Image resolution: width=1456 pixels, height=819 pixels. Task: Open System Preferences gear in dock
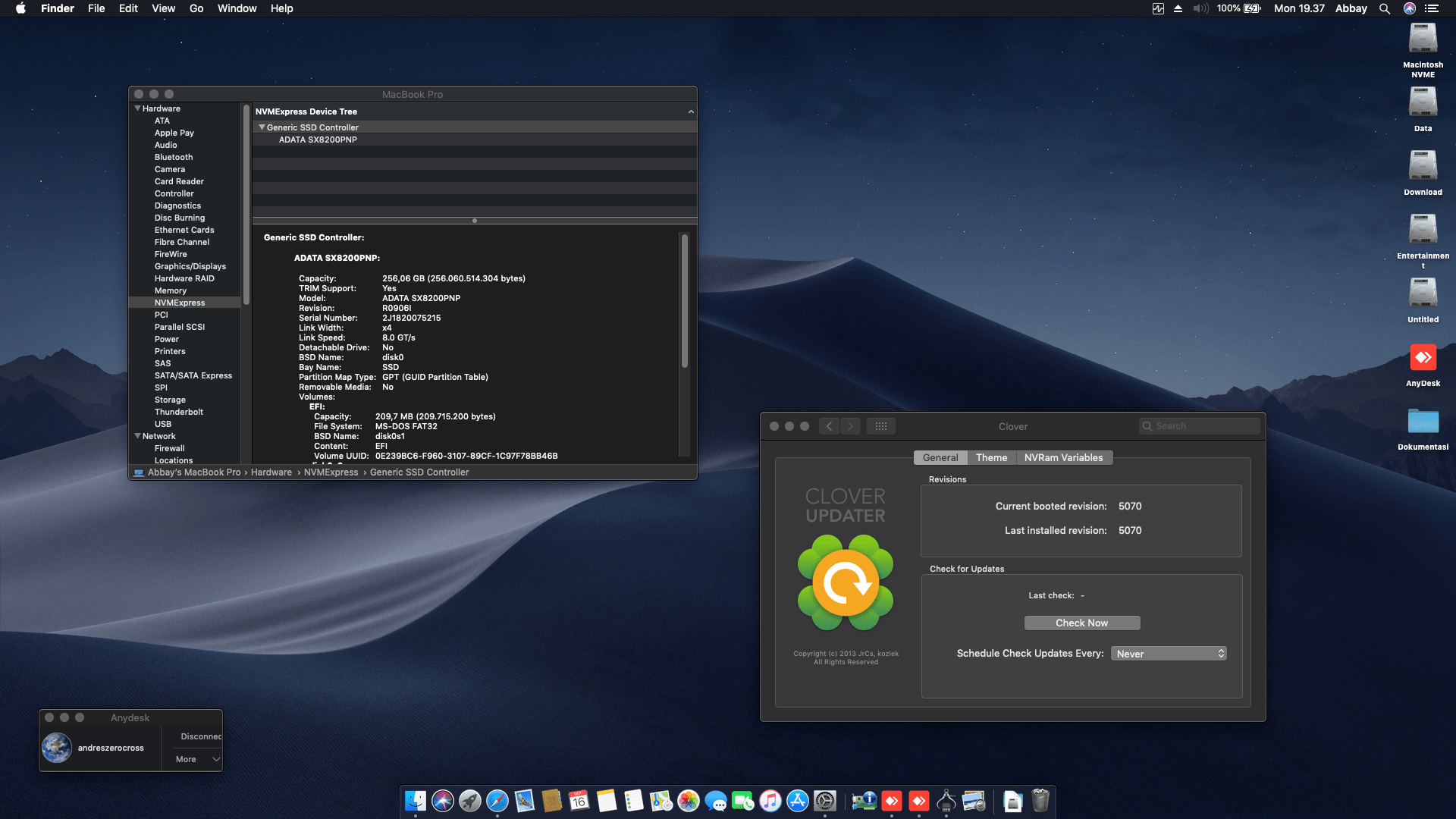[825, 801]
